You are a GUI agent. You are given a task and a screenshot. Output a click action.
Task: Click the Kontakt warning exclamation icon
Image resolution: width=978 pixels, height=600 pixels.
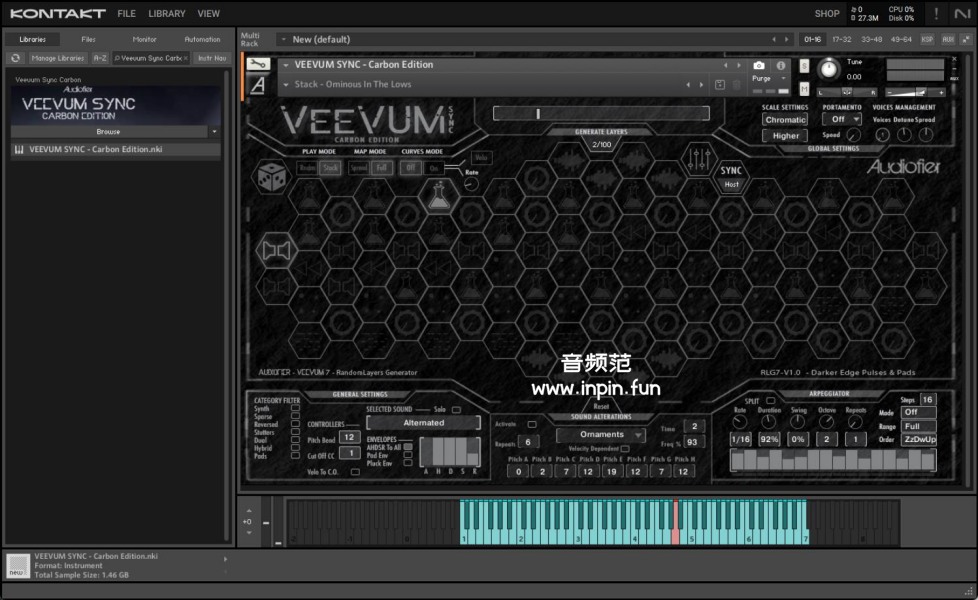[x=936, y=13]
